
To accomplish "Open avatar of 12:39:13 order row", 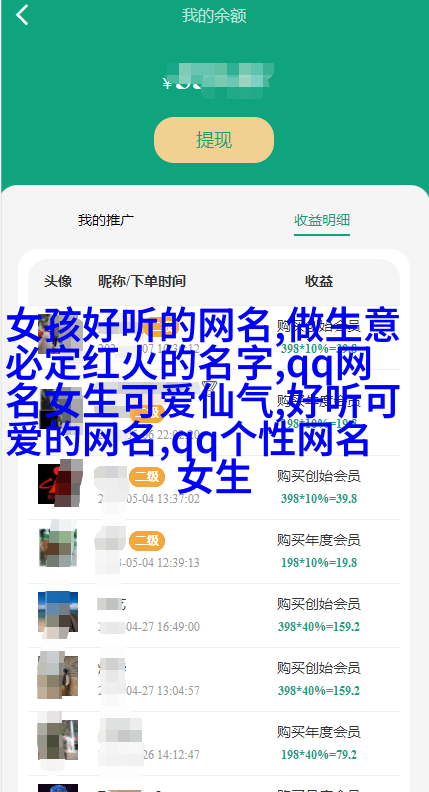I will [58, 548].
